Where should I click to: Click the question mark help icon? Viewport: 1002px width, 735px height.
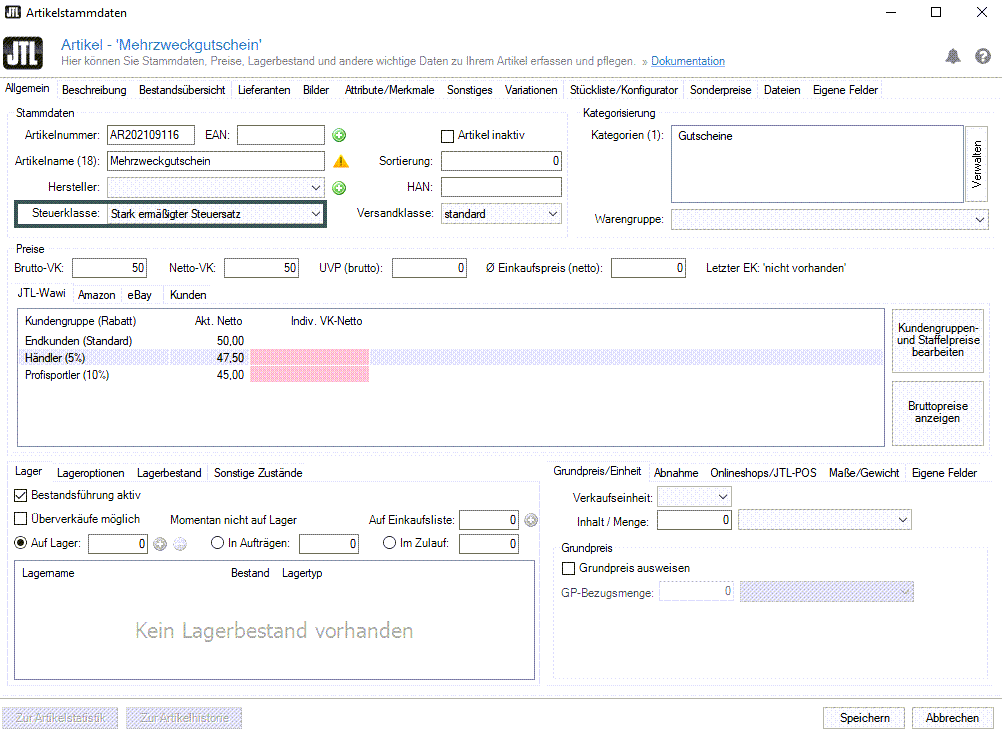983,56
